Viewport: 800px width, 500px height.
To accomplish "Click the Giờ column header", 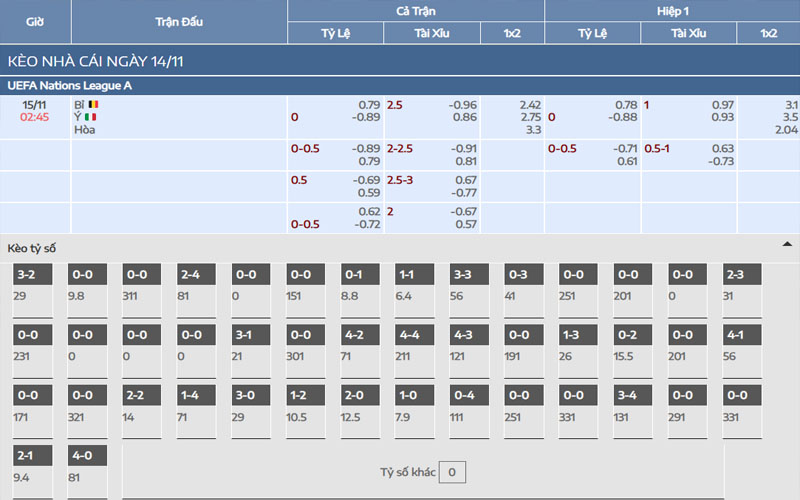I will [35, 21].
